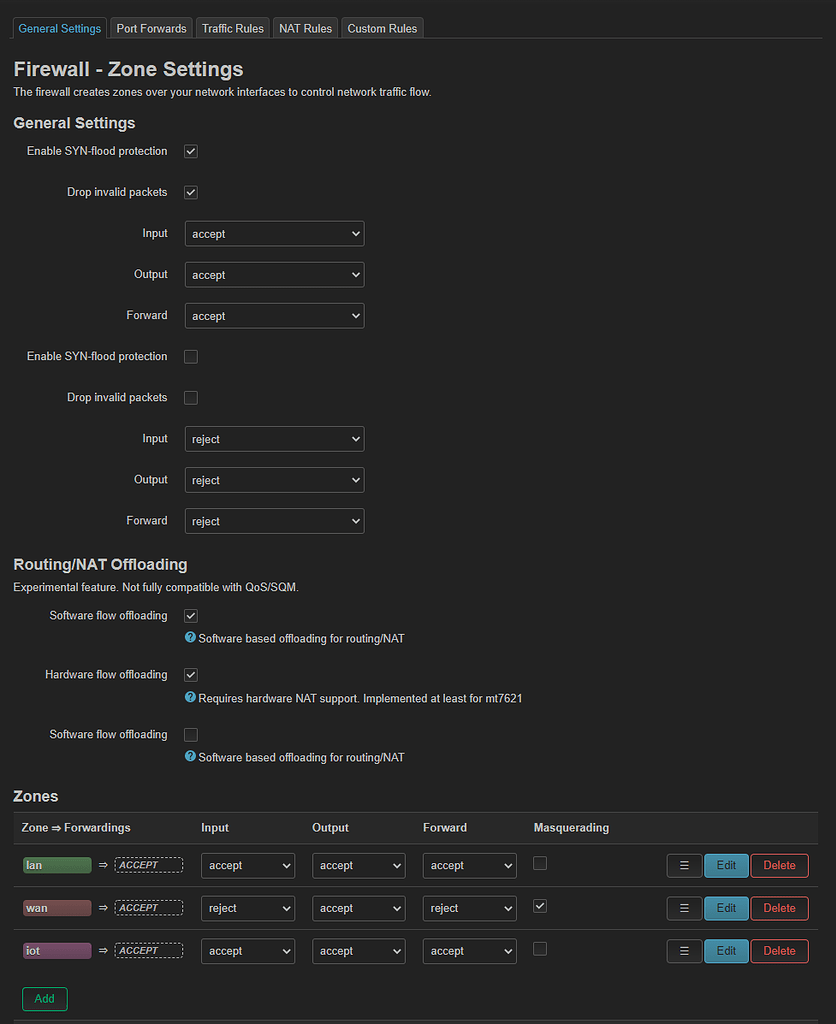
Task: Disable the first Enable SYN-flood protection checkbox
Action: coord(190,151)
